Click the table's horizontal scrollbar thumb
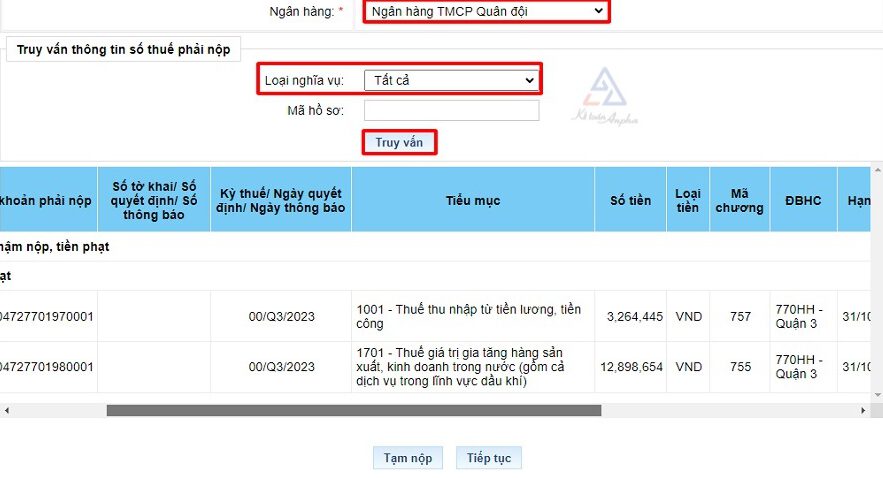 click(x=353, y=410)
